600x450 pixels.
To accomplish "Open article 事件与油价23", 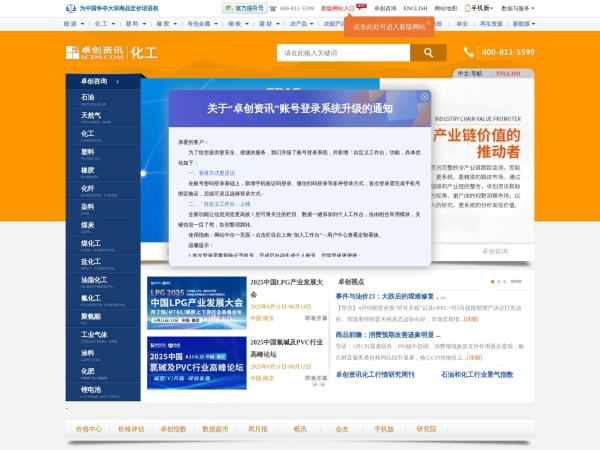I will click(390, 296).
